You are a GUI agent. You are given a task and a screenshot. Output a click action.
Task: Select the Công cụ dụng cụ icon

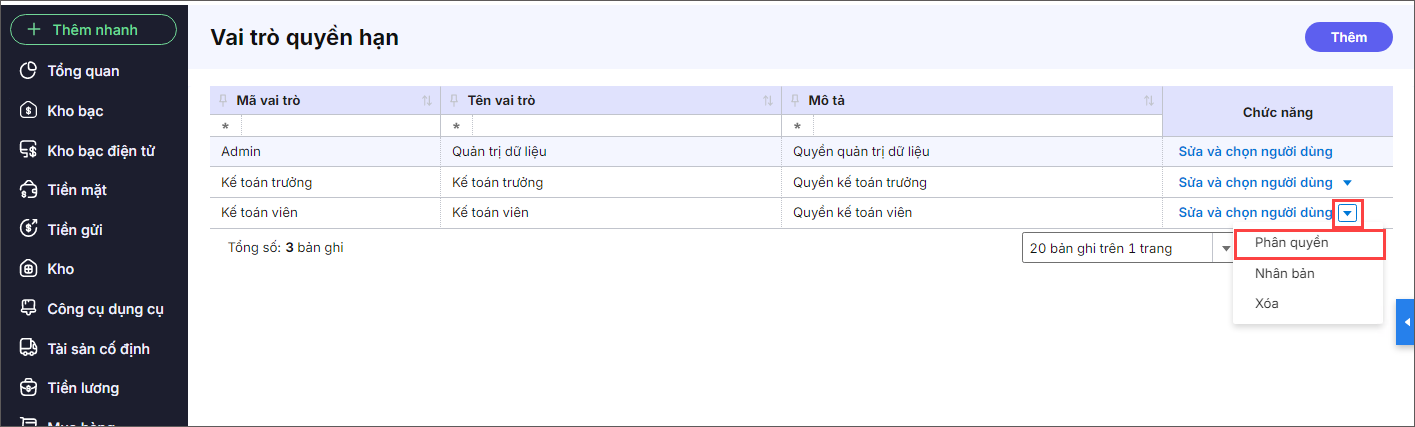[29, 309]
